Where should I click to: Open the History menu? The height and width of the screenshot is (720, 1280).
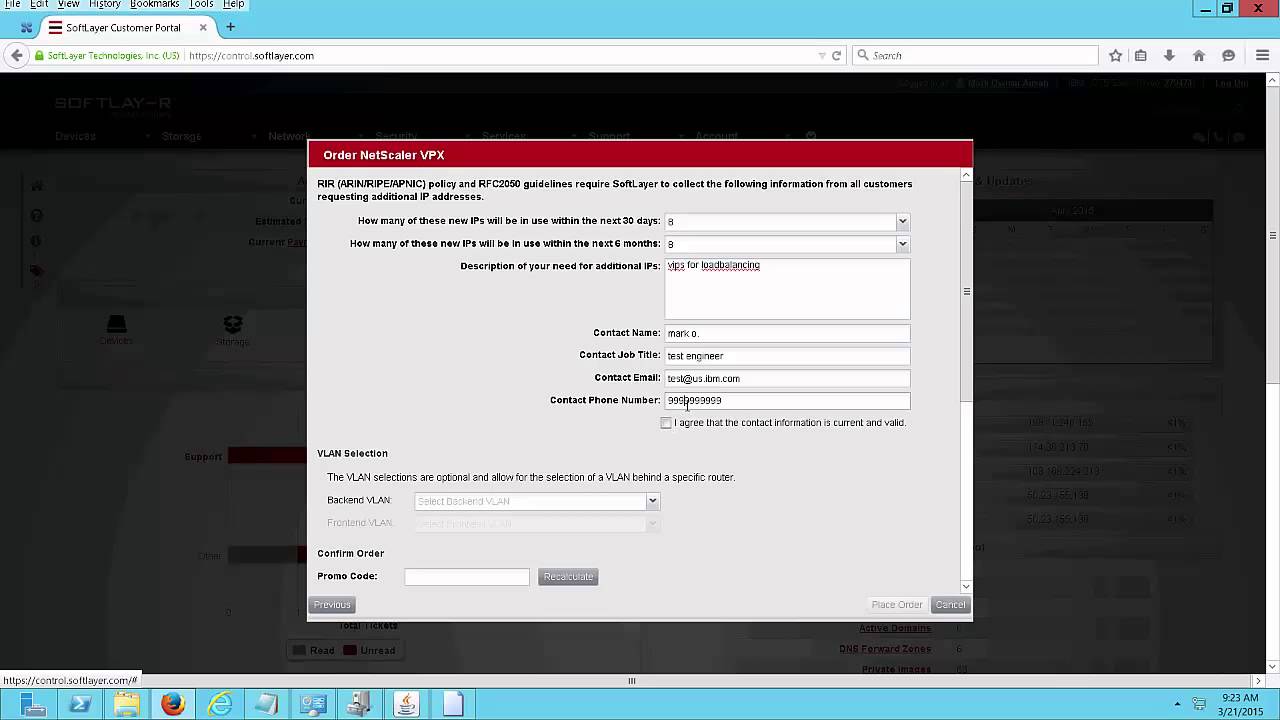click(104, 4)
